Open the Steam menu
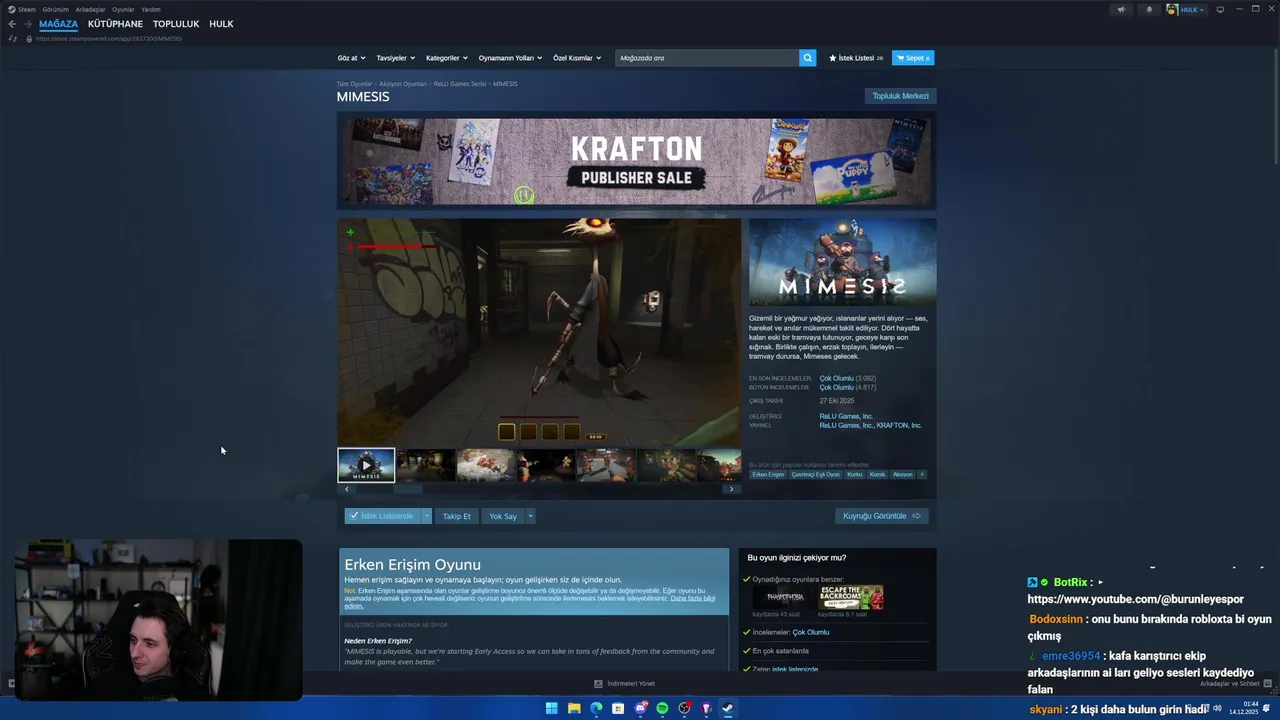This screenshot has width=1280, height=720. point(26,9)
